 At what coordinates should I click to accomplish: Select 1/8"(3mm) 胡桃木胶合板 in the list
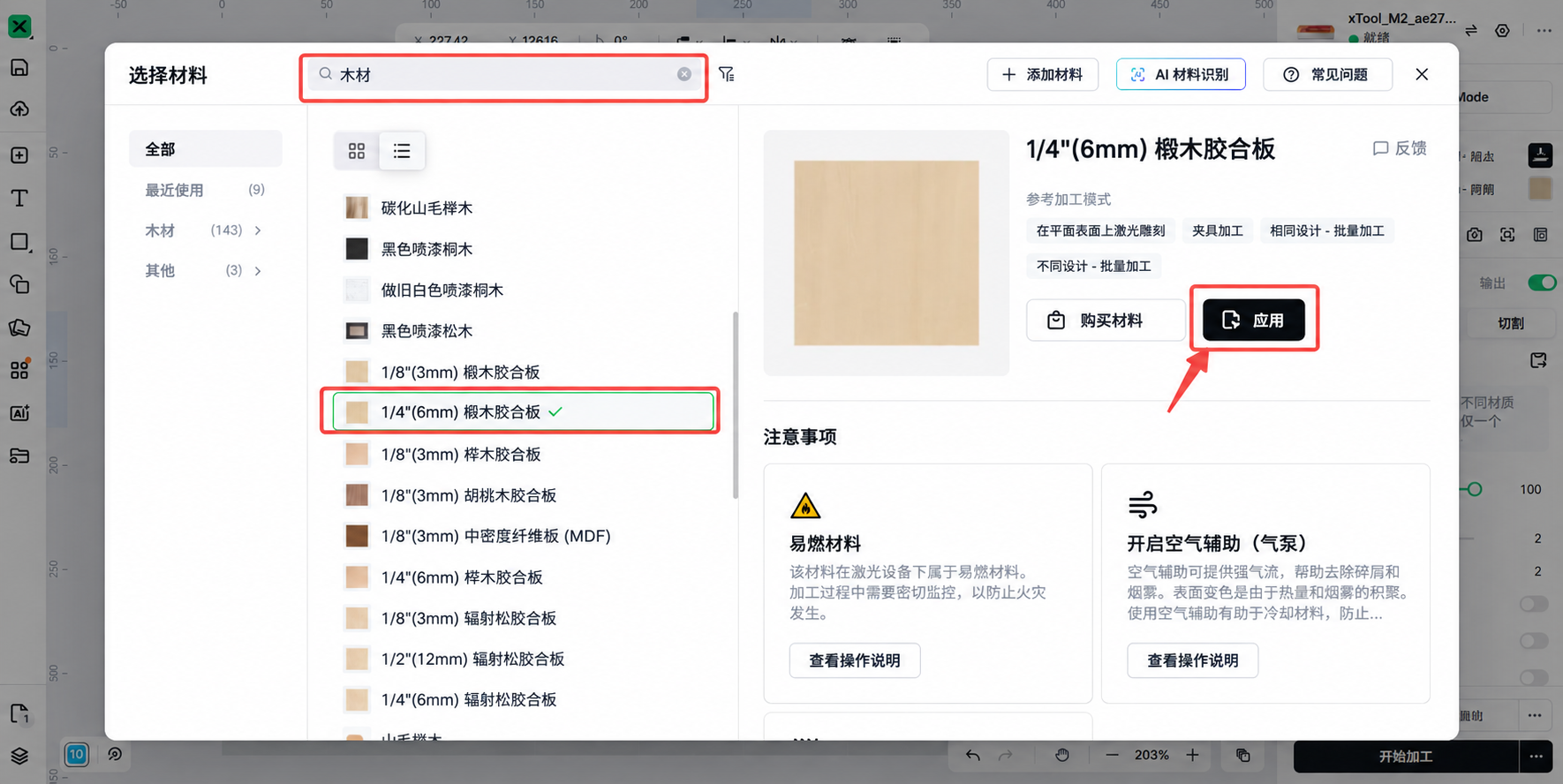pyautogui.click(x=523, y=495)
